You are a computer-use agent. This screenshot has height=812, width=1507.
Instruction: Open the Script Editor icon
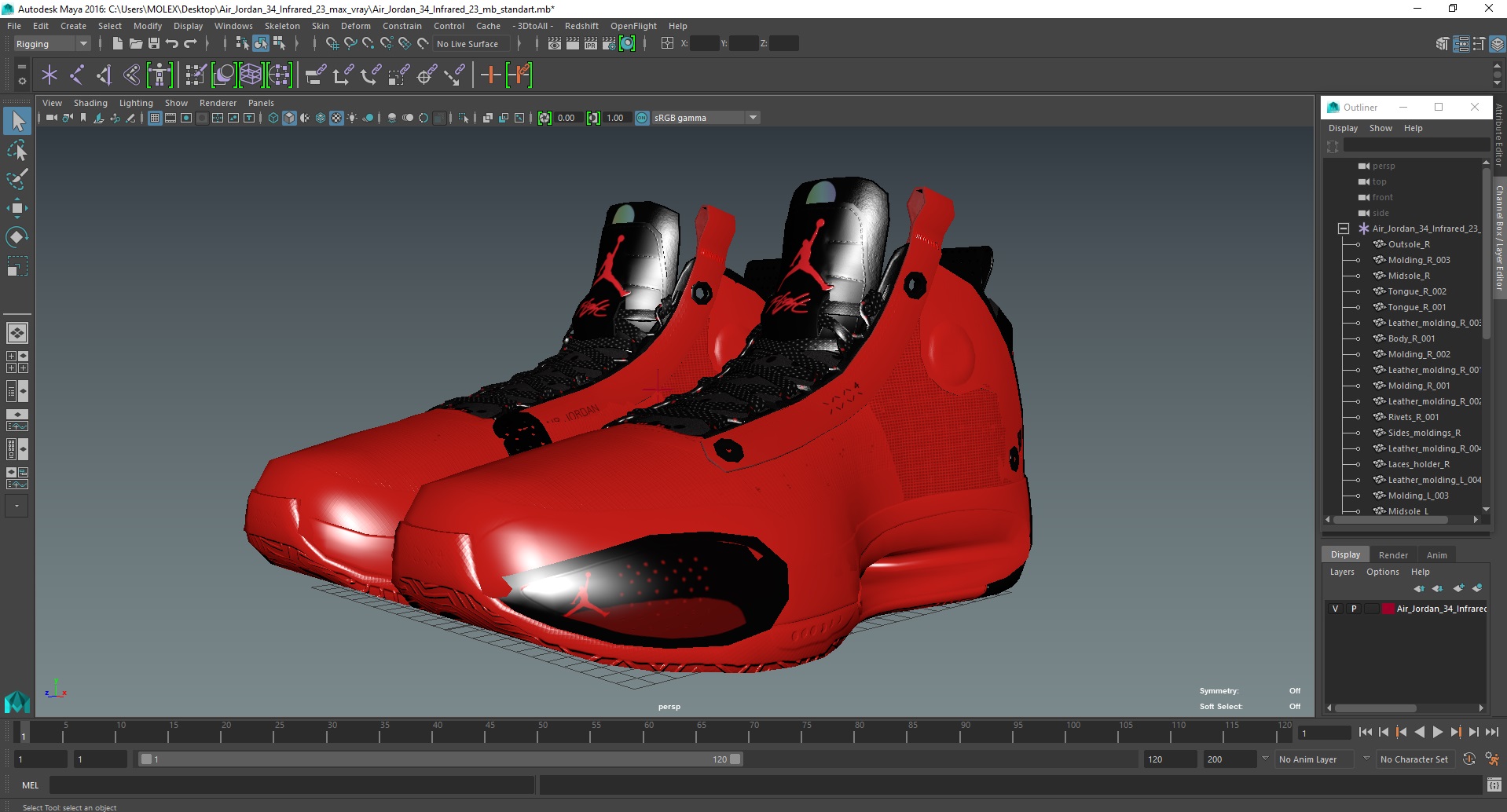[x=1494, y=785]
